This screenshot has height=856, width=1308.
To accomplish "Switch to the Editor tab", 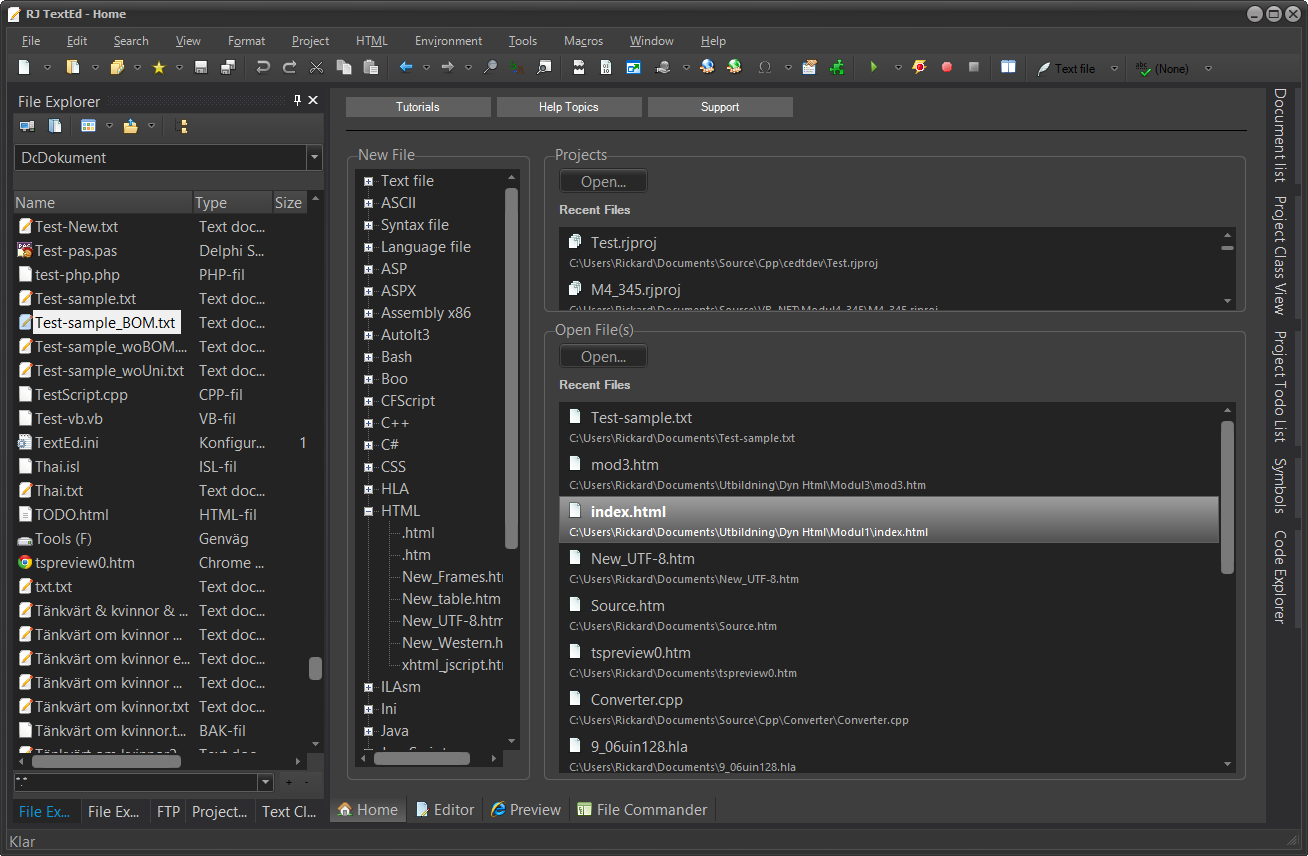I will click(x=444, y=810).
